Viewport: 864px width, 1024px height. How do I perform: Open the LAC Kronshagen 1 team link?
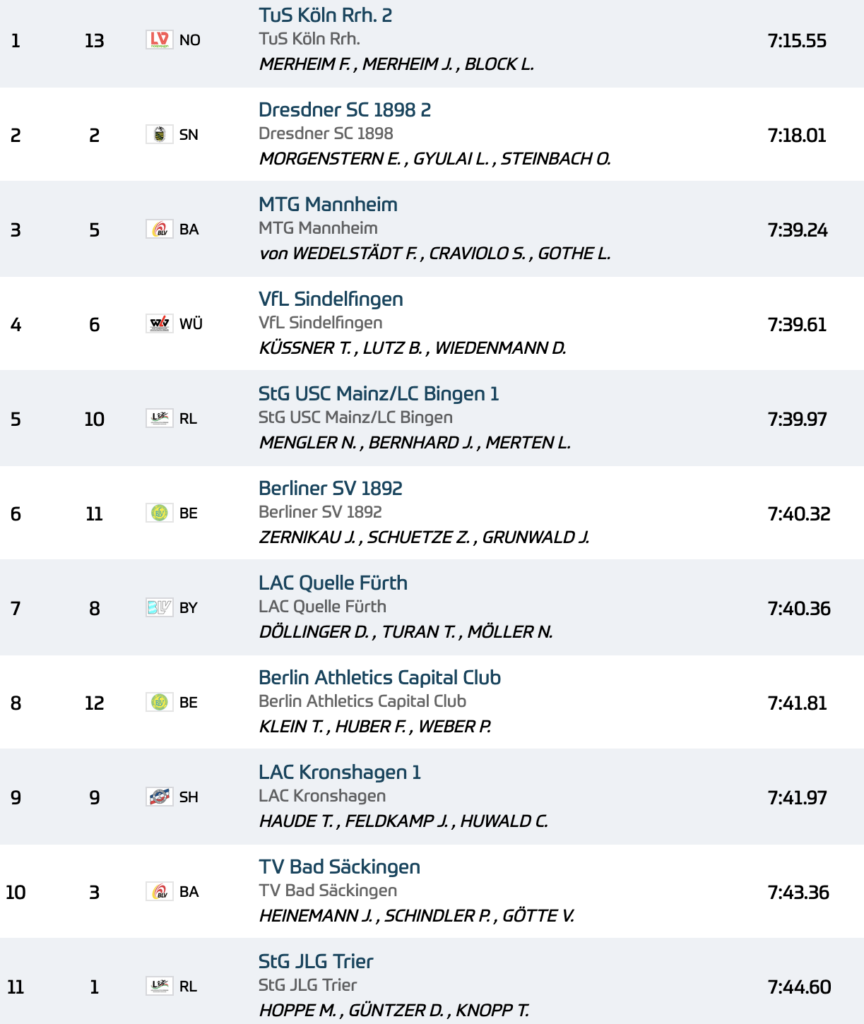[340, 772]
